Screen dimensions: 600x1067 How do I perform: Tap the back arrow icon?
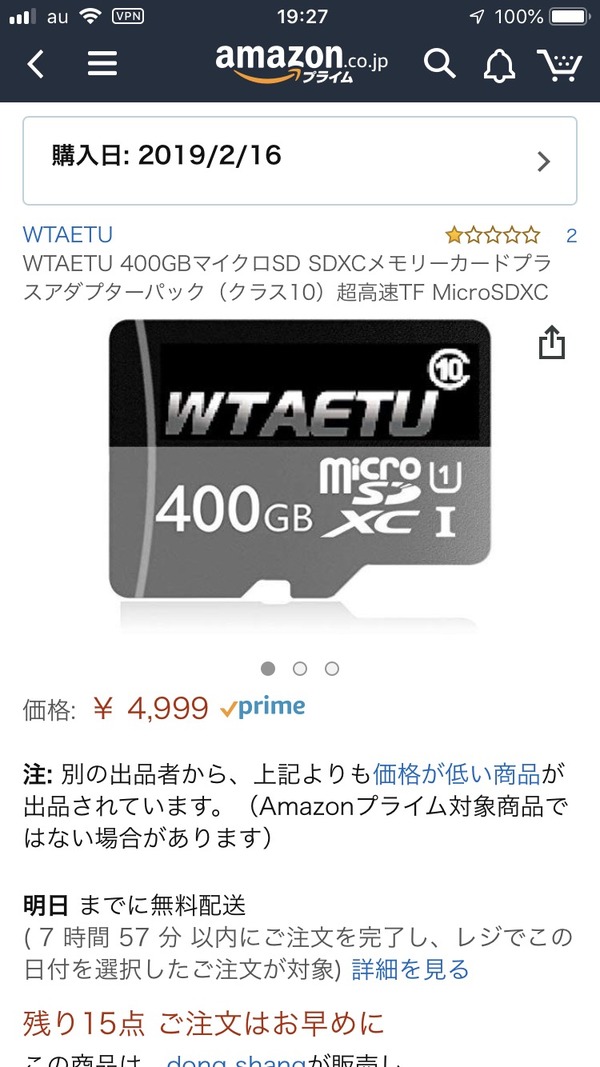[35, 65]
